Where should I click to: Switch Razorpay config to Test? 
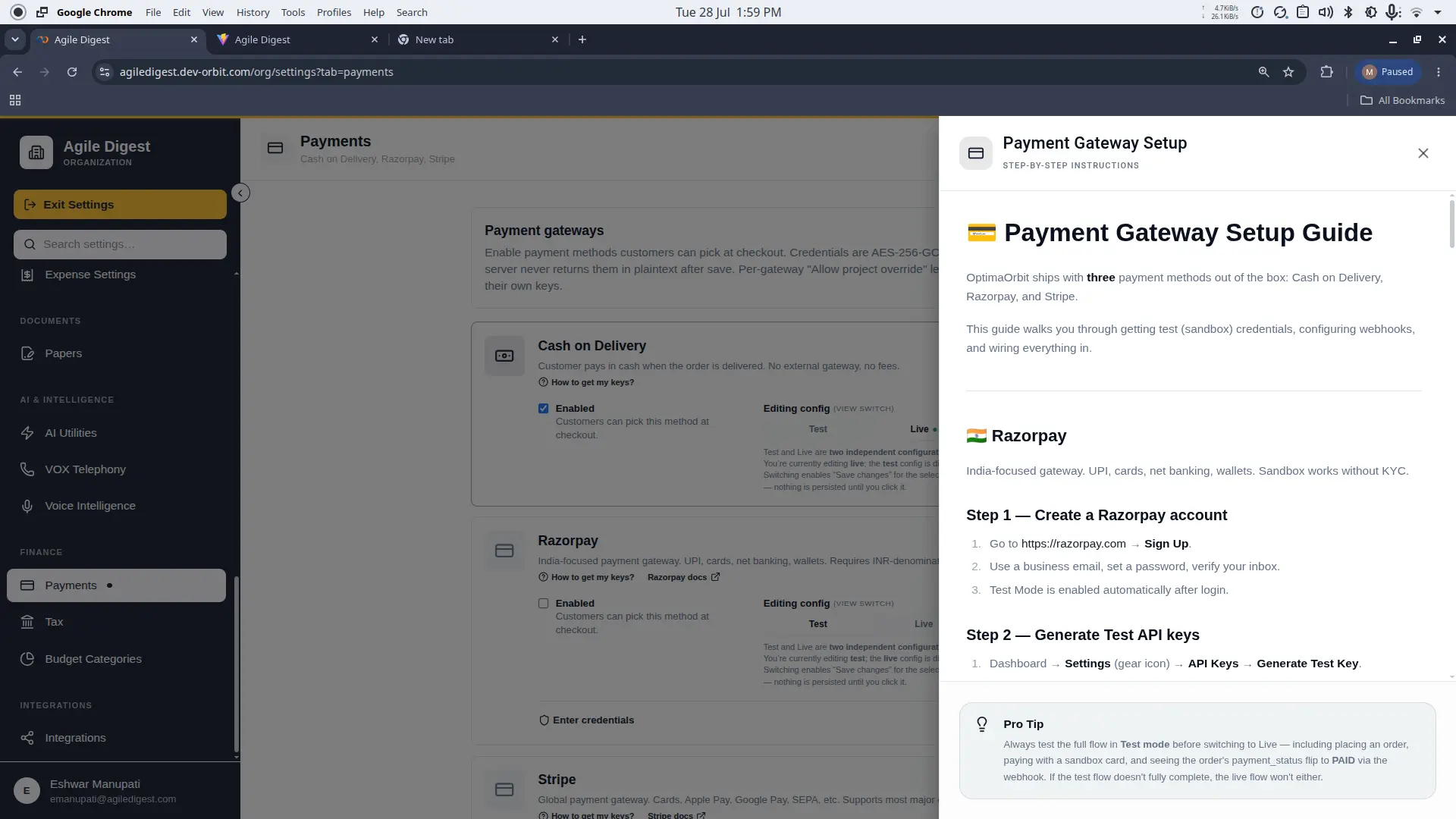pyautogui.click(x=817, y=624)
